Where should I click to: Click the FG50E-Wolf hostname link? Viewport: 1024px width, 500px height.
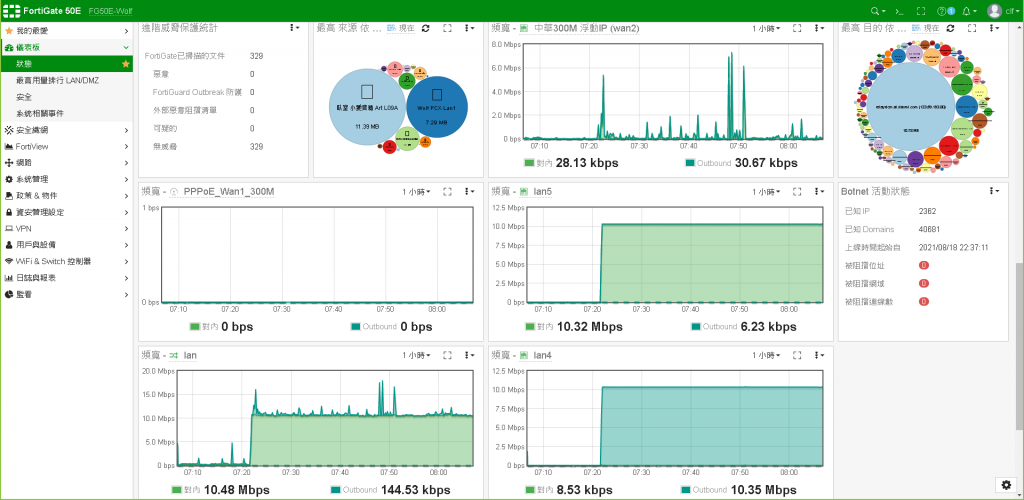[x=110, y=12]
